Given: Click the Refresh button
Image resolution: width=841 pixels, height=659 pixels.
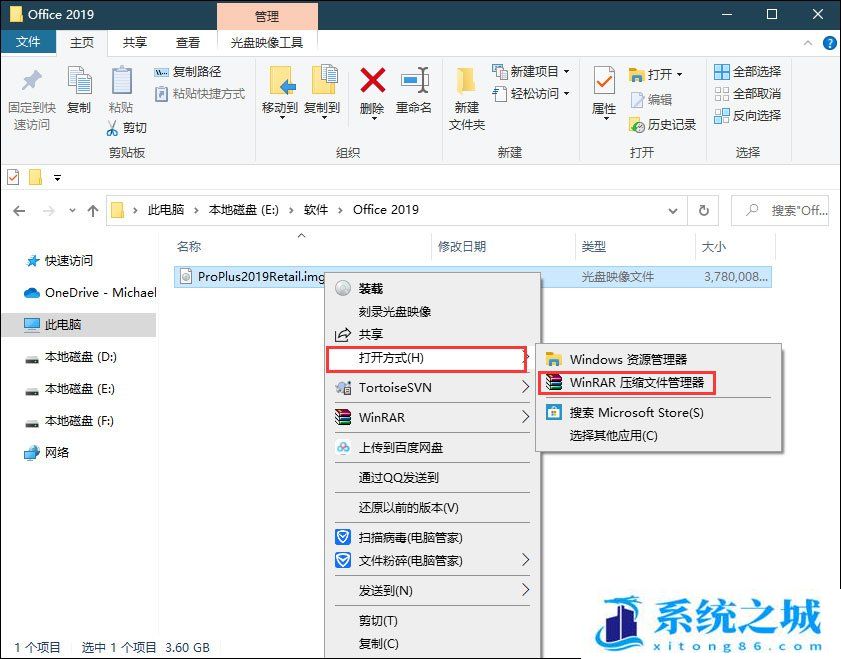Looking at the screenshot, I should point(704,211).
